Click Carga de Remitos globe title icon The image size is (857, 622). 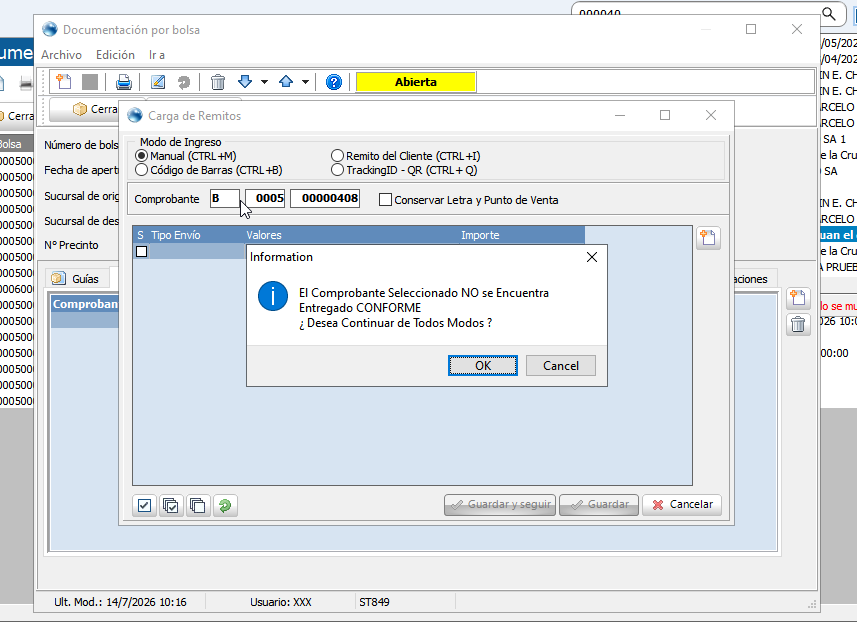(x=135, y=115)
